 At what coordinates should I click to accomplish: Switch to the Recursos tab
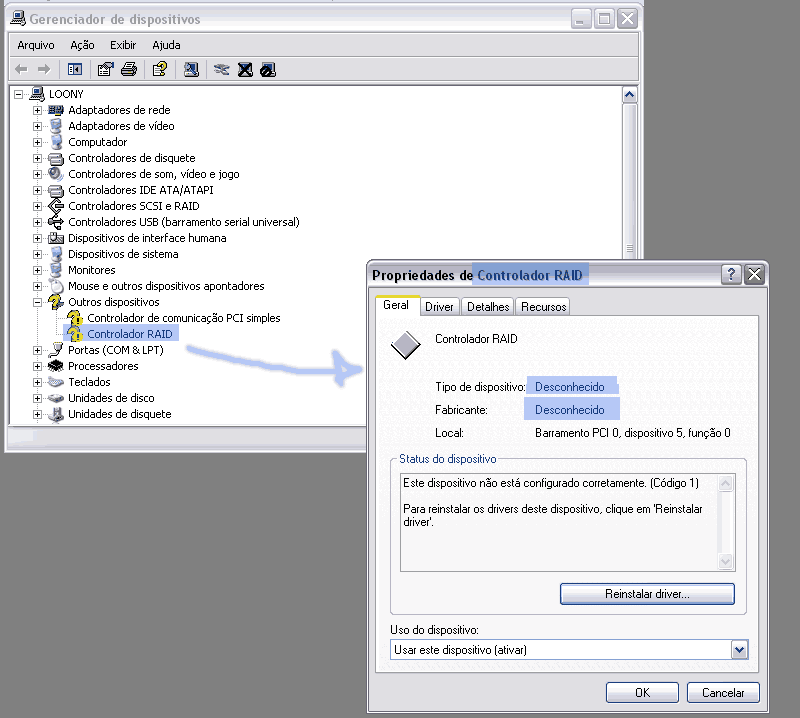coord(543,307)
